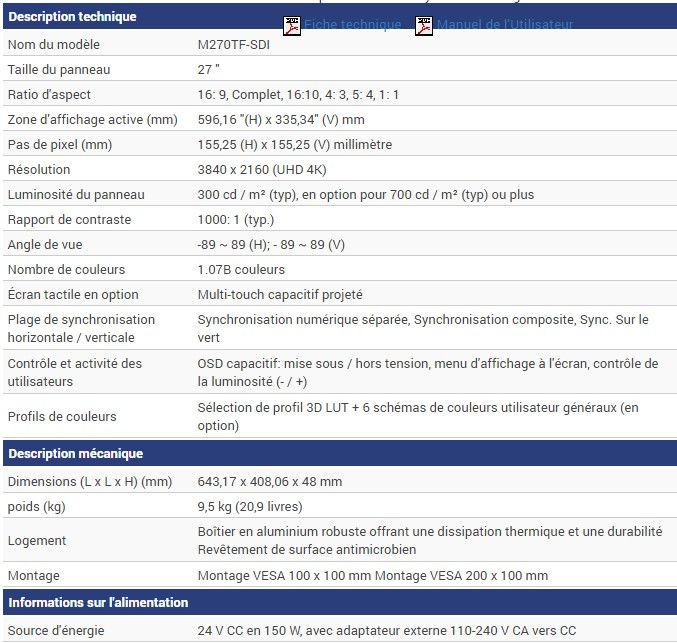The height and width of the screenshot is (643, 677).
Task: Select model name value M270TF-SDI
Action: (x=234, y=44)
